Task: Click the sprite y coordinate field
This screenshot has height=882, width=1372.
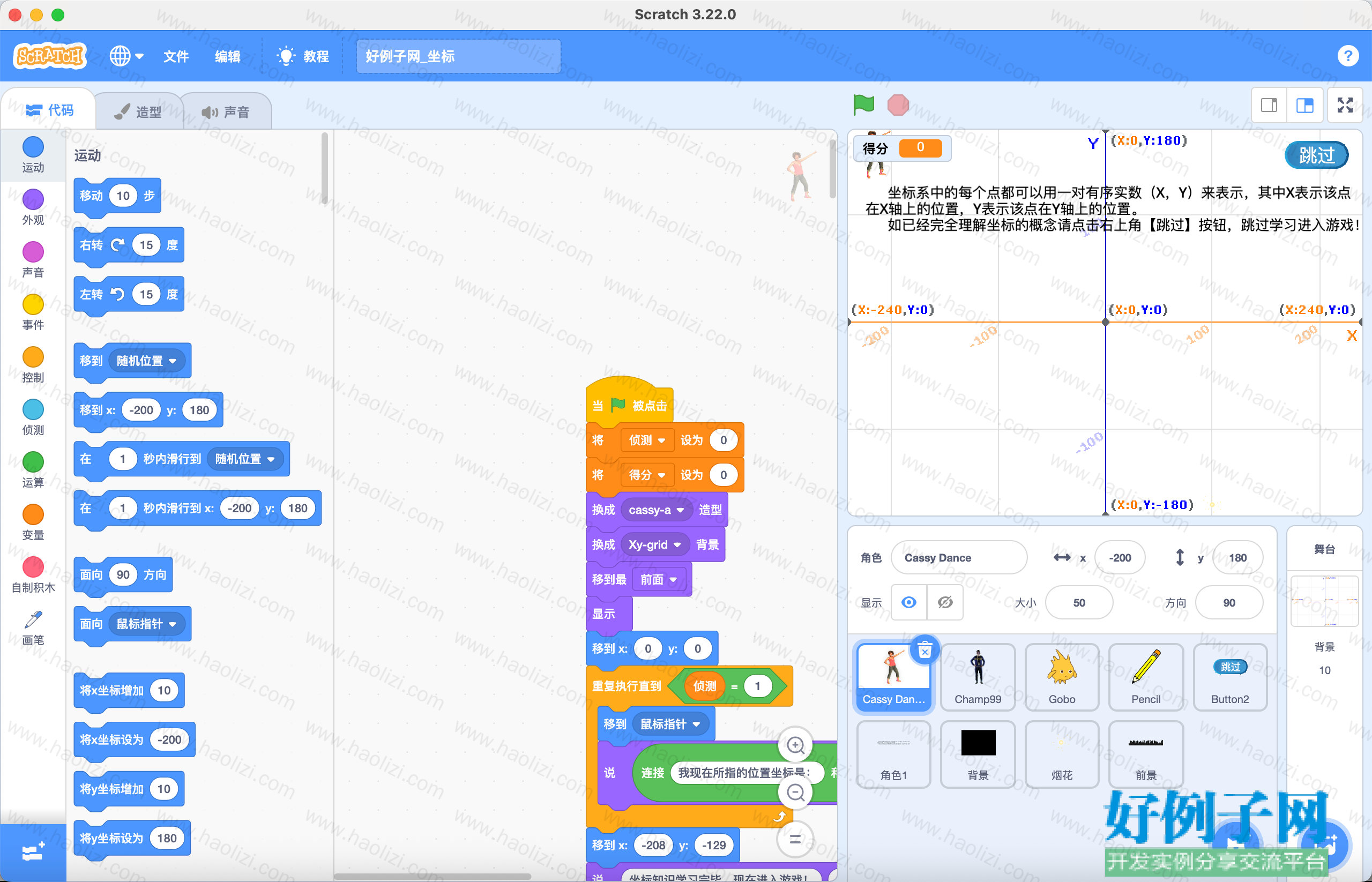Action: 1237,558
